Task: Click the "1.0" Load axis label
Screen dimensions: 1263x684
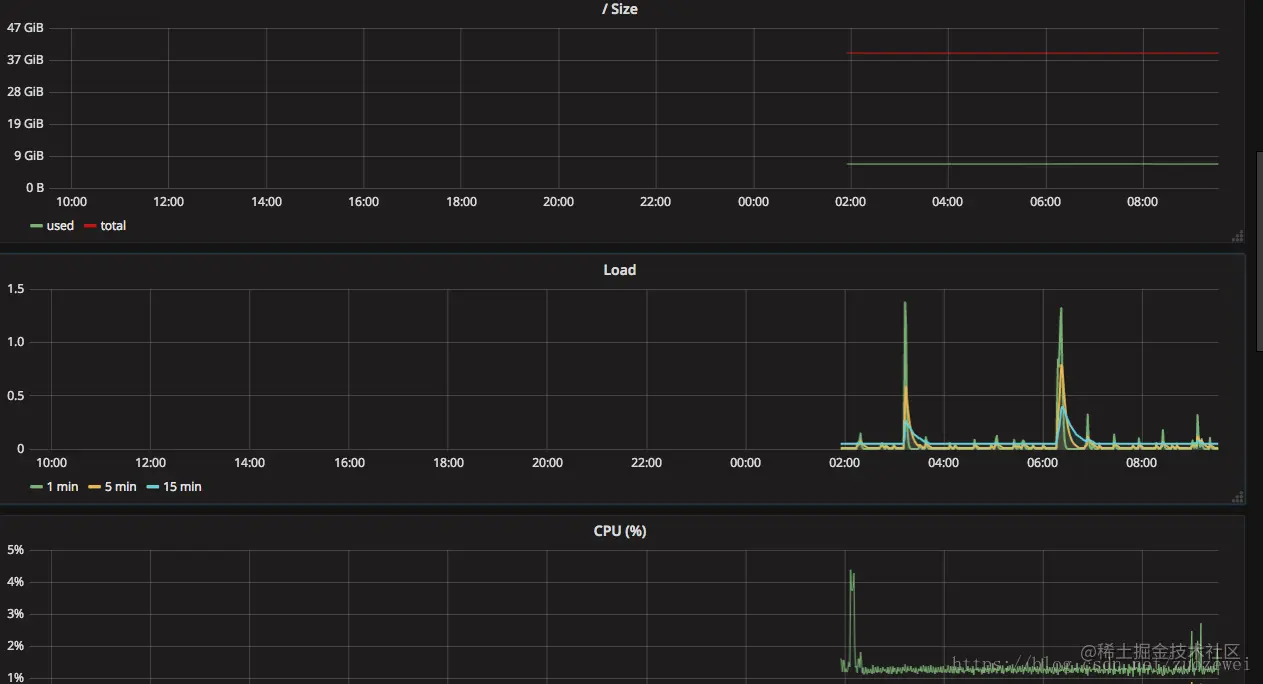Action: coord(15,342)
